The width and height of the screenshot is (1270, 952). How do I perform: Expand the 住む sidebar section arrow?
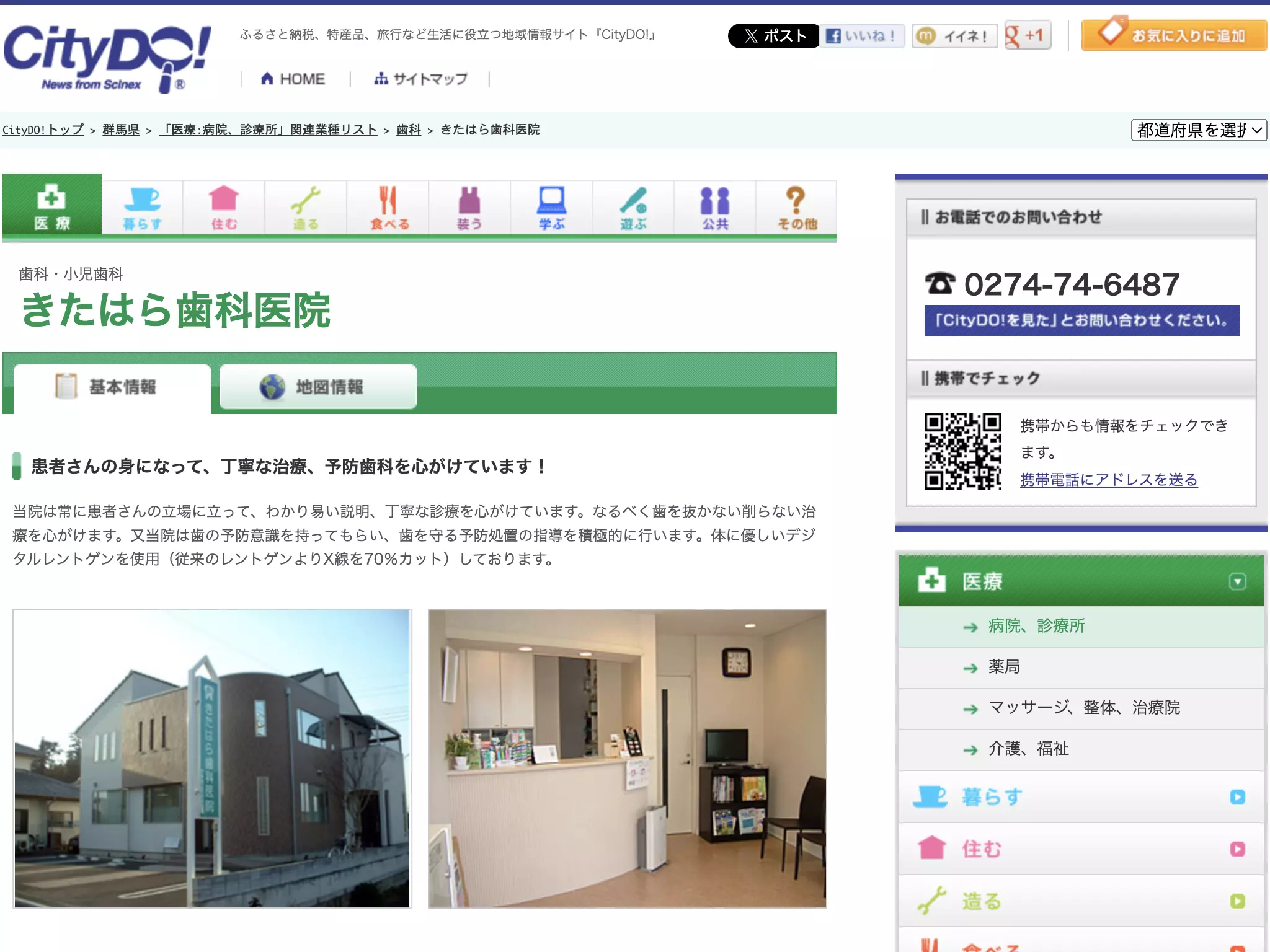pyautogui.click(x=1237, y=849)
